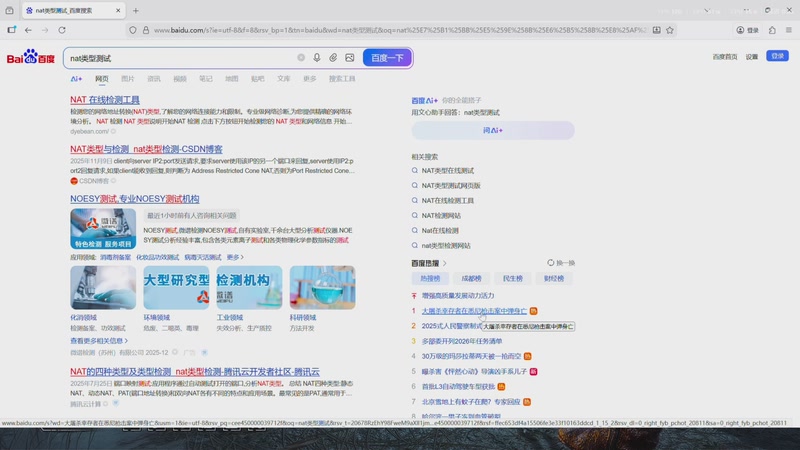Open 搜索工具 filter options

(x=342, y=79)
